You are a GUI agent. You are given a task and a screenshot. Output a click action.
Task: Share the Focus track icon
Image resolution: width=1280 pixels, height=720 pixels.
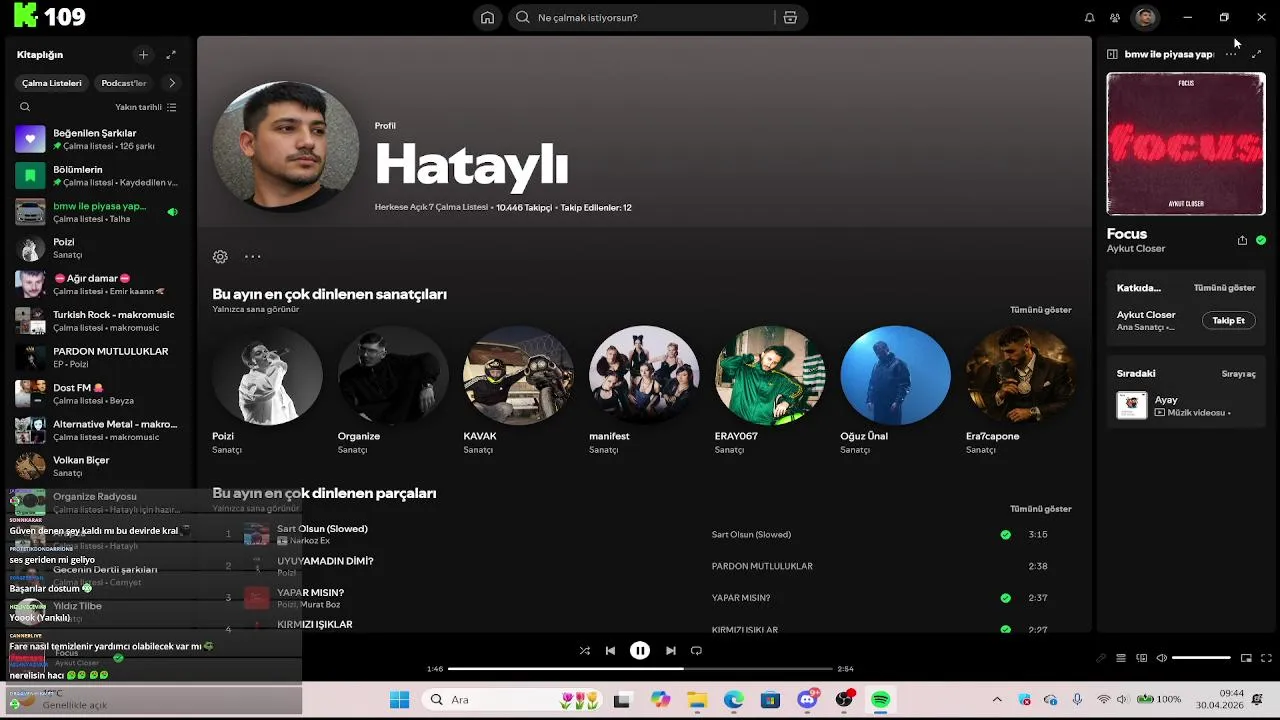tap(1242, 241)
